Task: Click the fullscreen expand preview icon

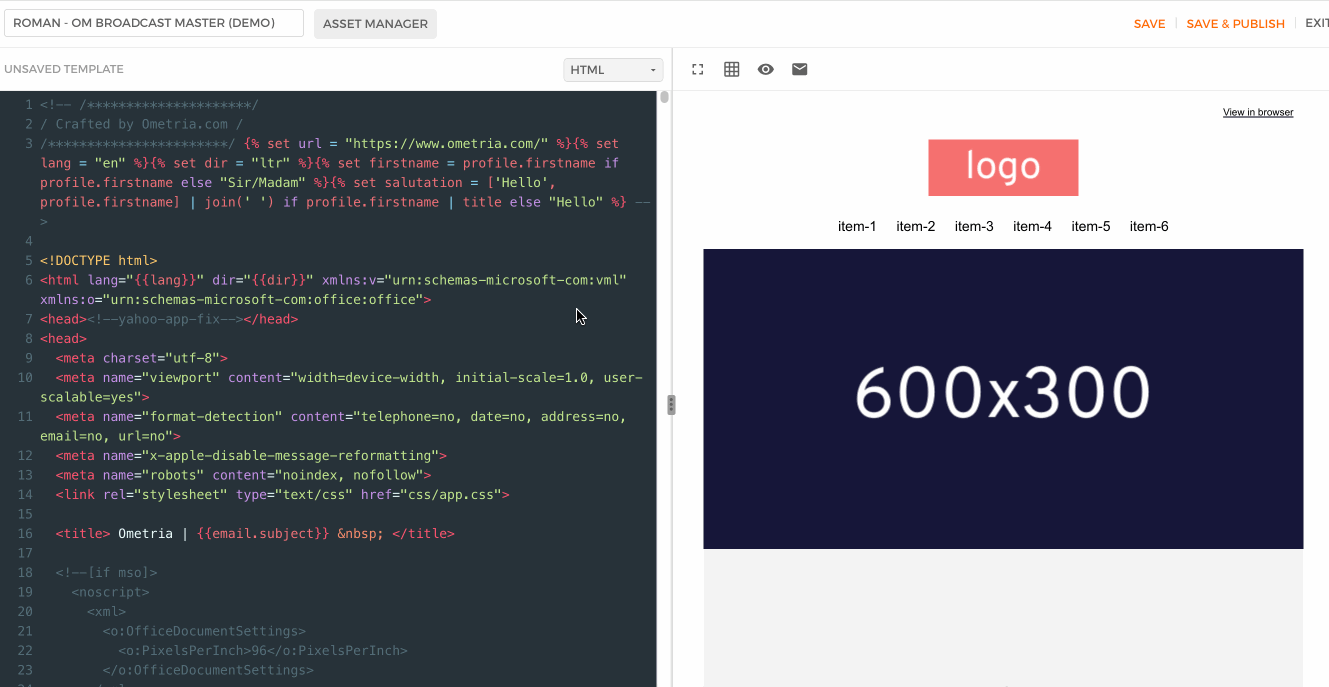Action: coord(698,69)
